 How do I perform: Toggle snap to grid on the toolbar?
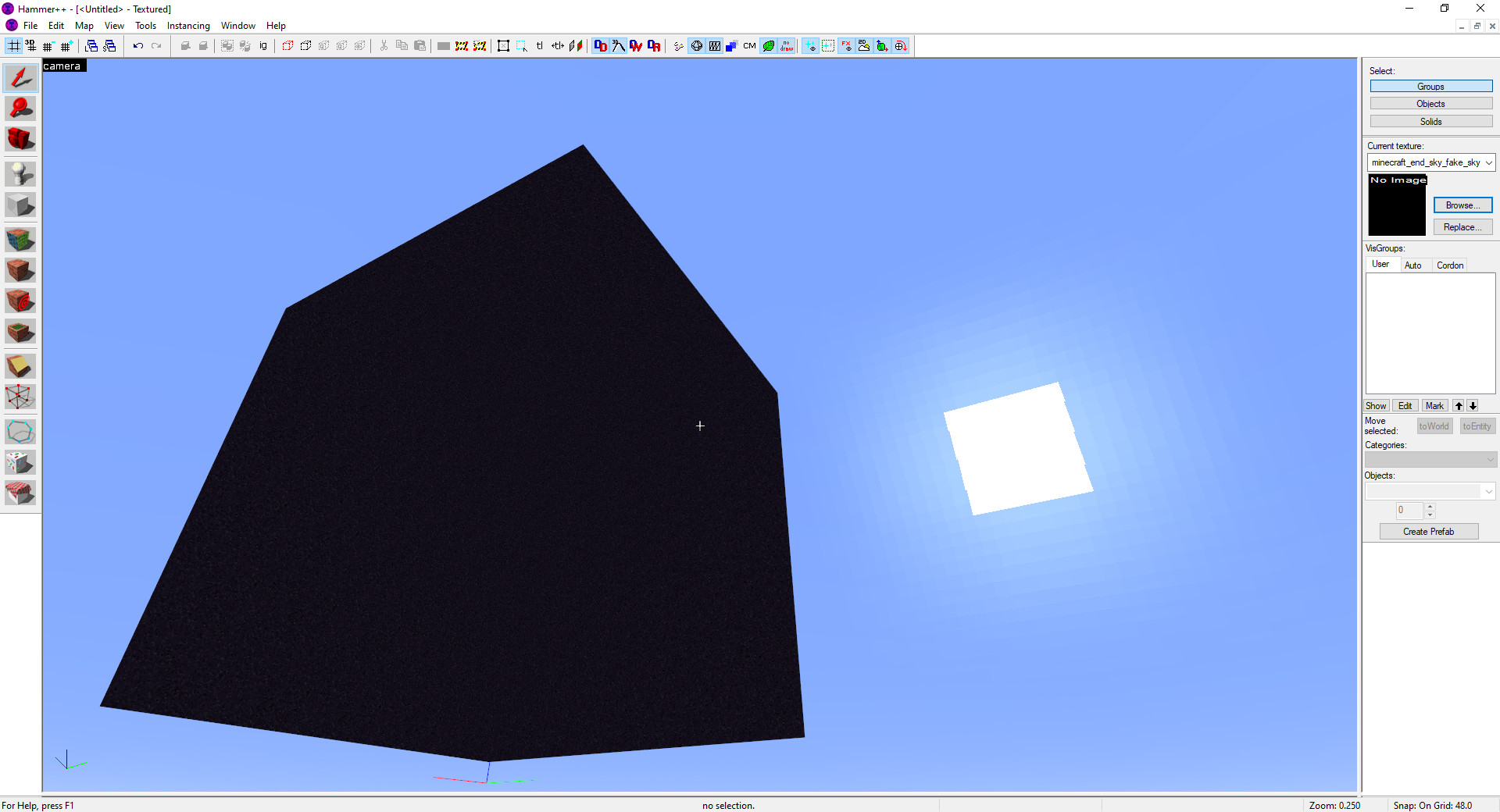click(13, 45)
